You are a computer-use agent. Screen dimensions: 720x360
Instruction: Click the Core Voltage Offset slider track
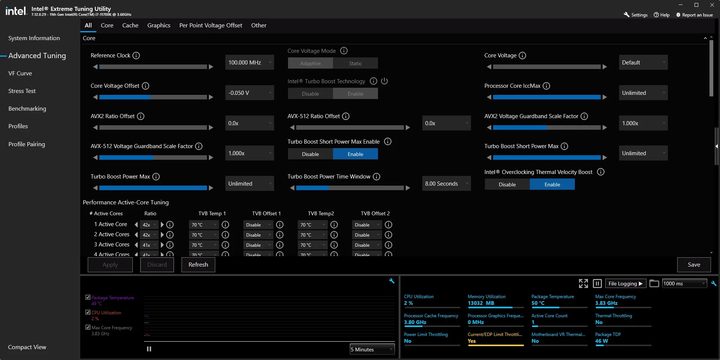153,97
